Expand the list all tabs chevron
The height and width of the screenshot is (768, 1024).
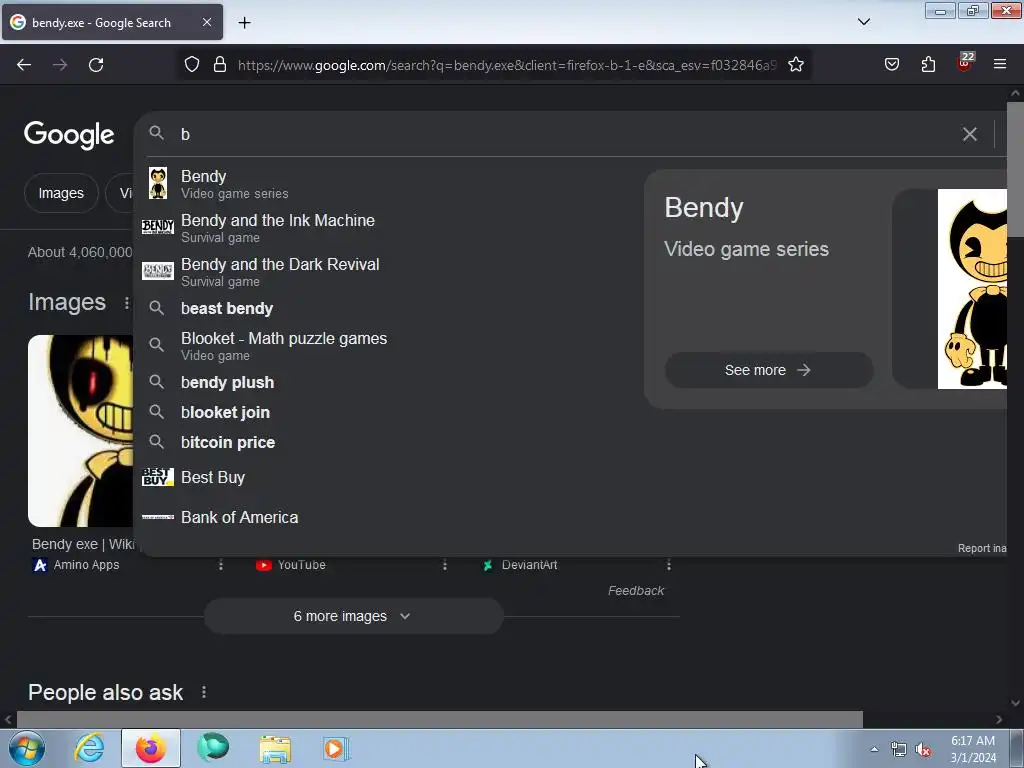coord(863,22)
